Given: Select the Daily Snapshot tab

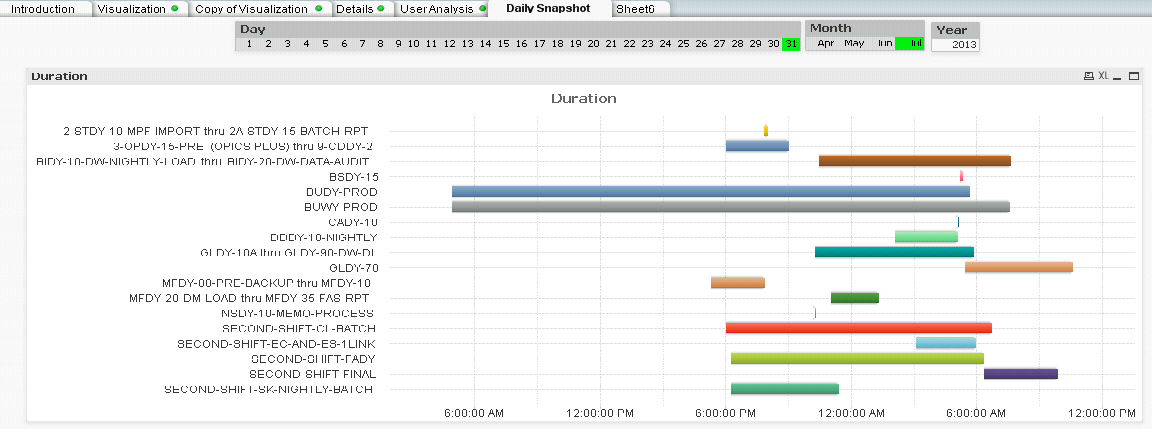Looking at the screenshot, I should 549,9.
